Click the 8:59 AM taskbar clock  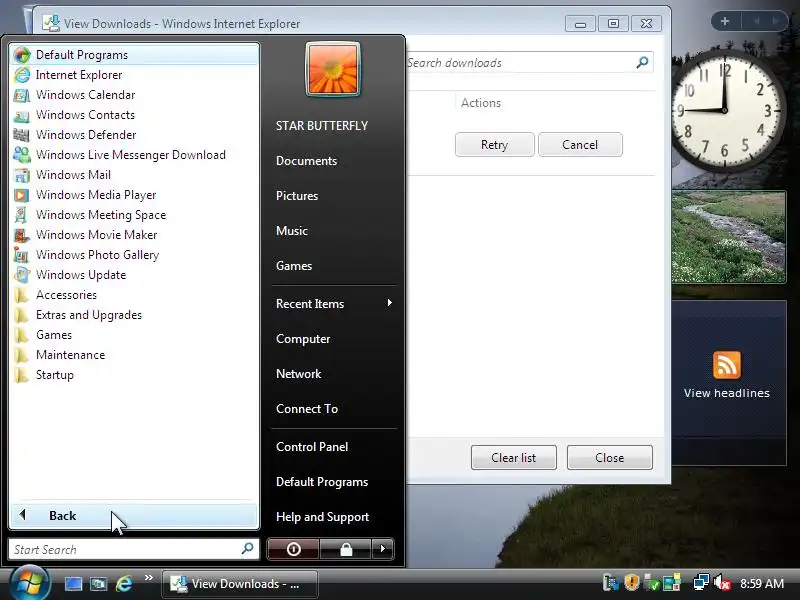(762, 583)
